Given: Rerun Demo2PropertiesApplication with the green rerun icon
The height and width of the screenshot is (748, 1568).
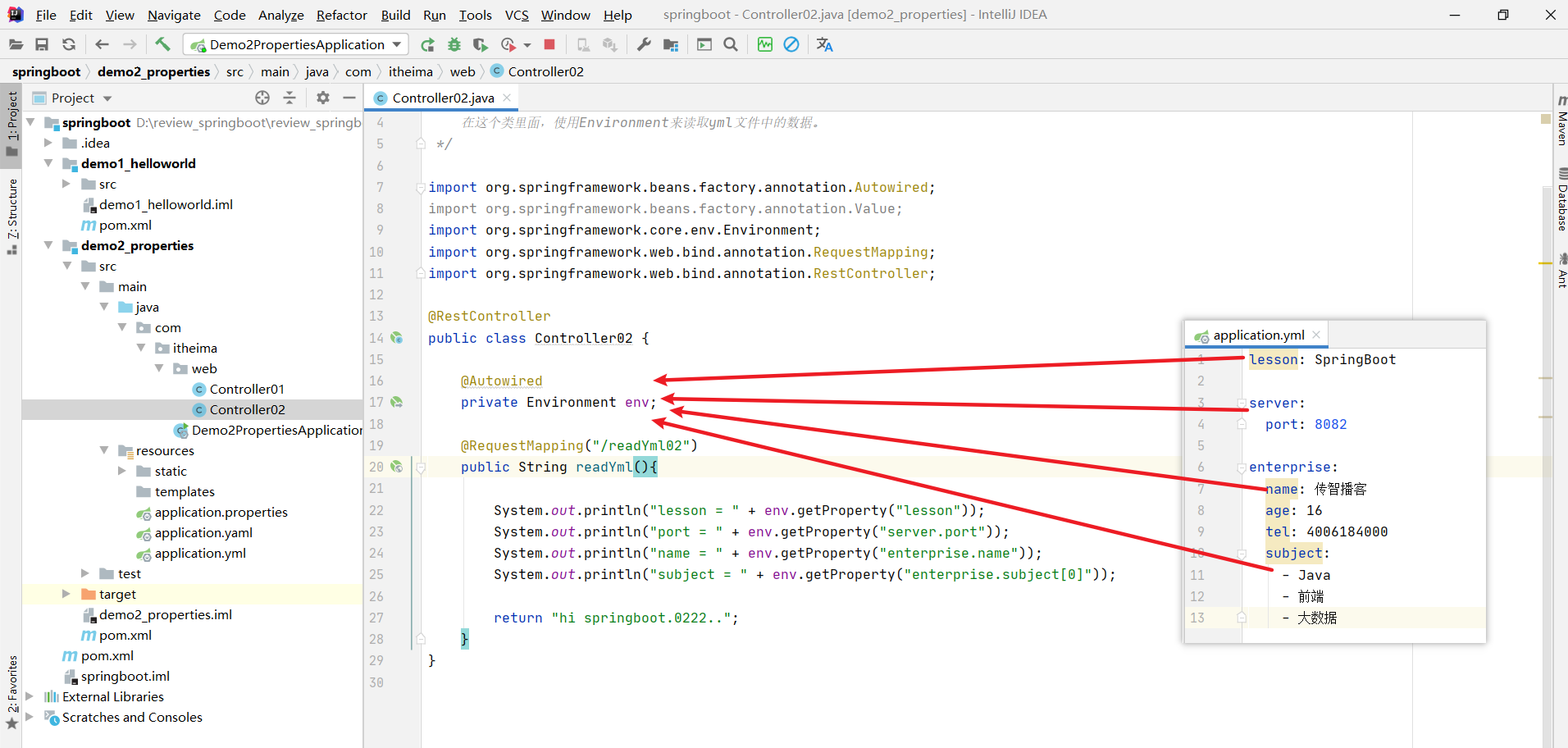Looking at the screenshot, I should click(x=427, y=44).
